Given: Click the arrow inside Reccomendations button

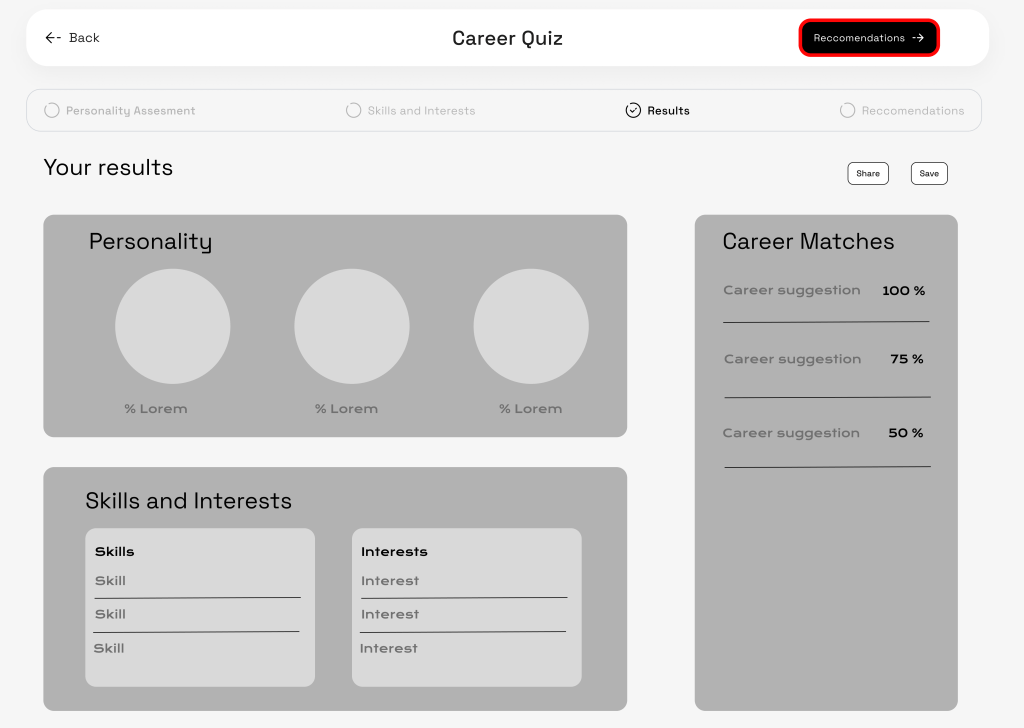Looking at the screenshot, I should click(x=918, y=38).
